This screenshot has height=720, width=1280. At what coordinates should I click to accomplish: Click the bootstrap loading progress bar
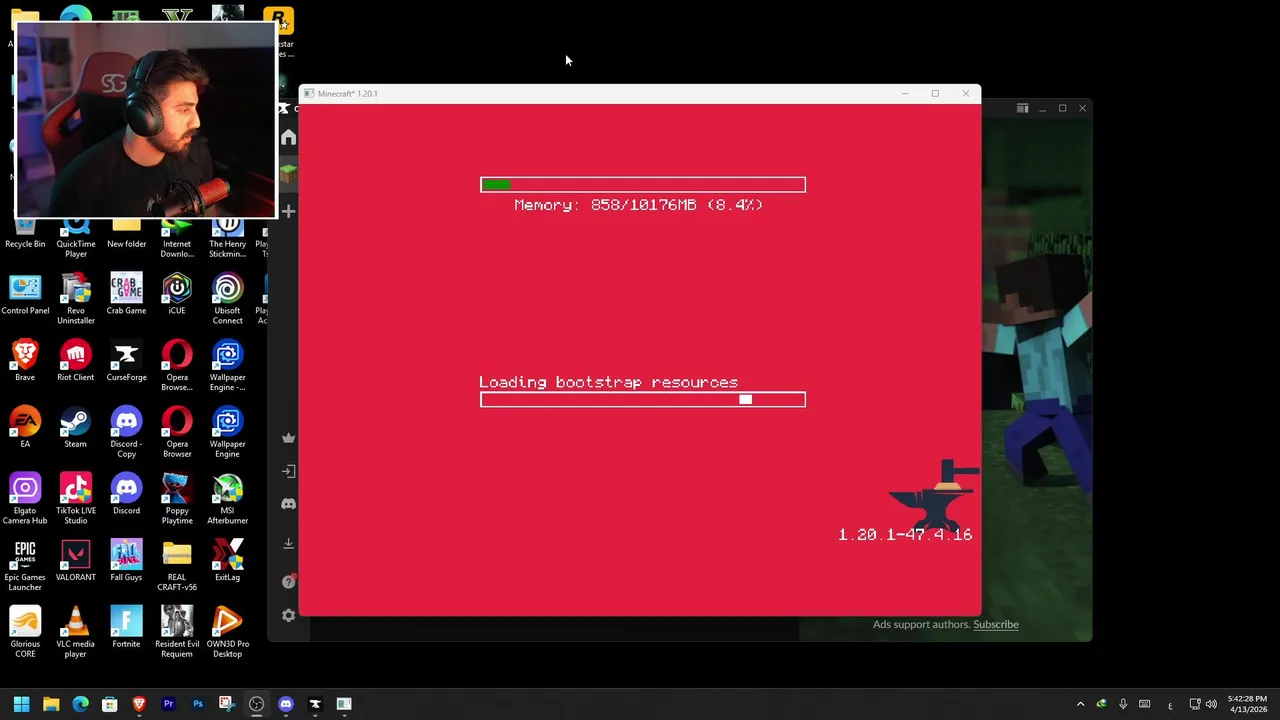(x=642, y=400)
